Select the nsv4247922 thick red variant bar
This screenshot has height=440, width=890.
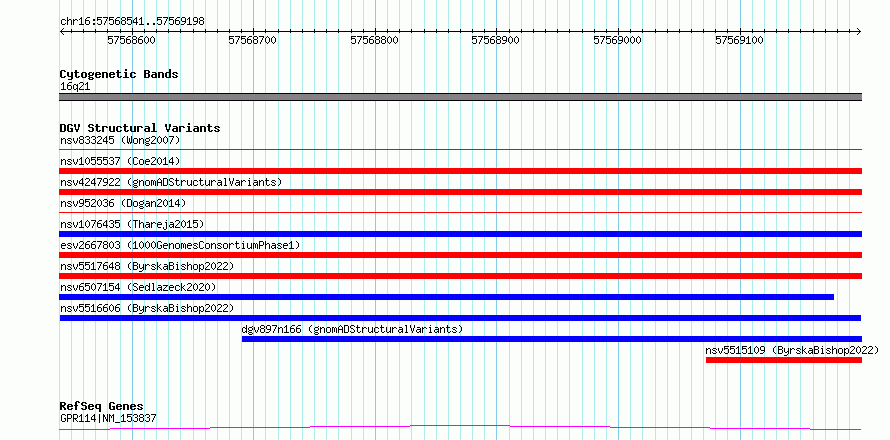460,192
